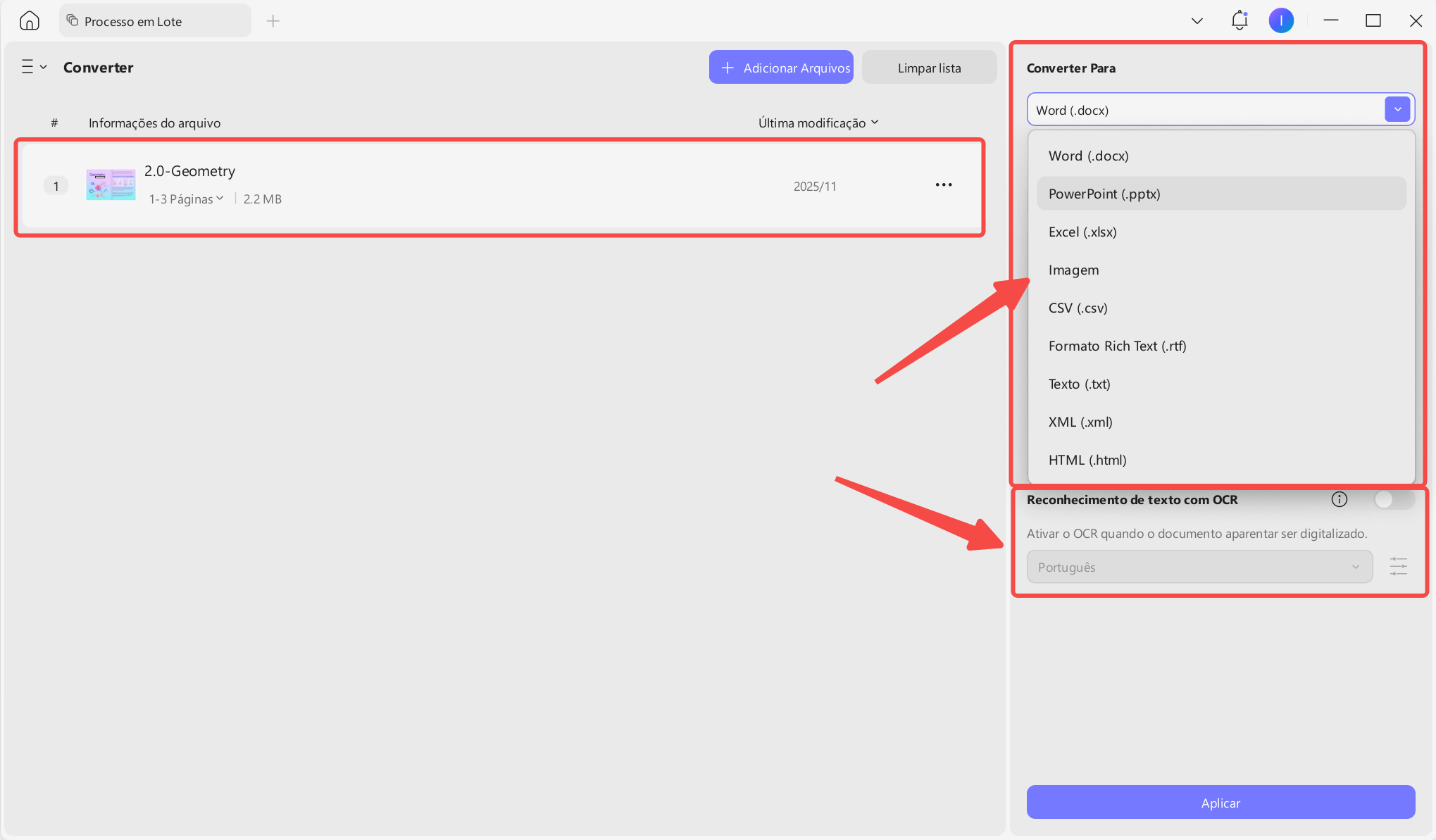
Task: Sort by Última modificação column
Action: 818,123
